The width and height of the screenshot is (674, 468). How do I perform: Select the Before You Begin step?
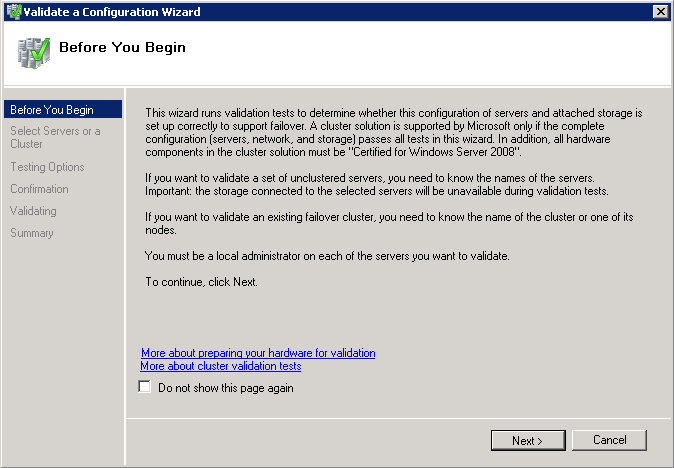click(52, 110)
